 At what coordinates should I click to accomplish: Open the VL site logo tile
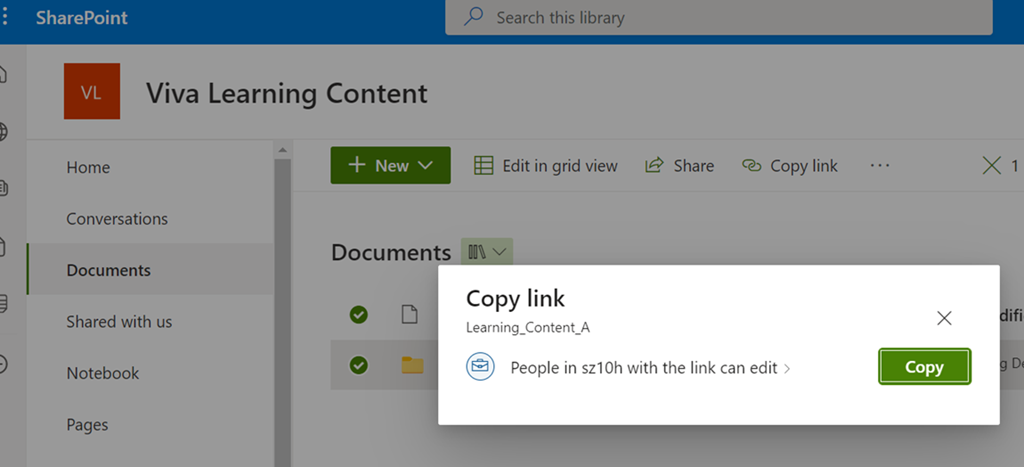click(x=91, y=91)
